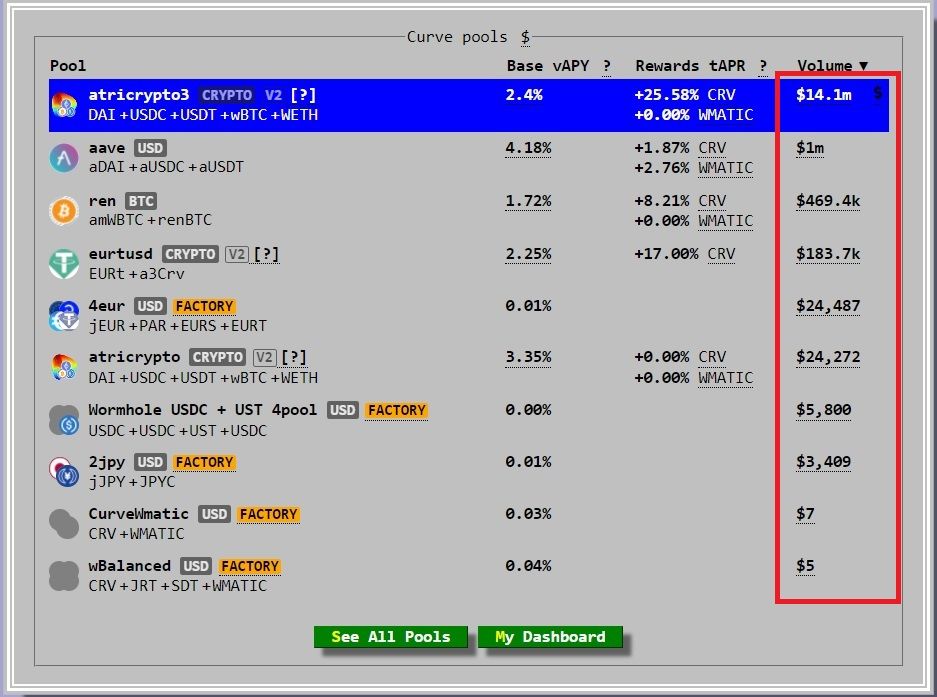
Task: Open the Rewards tAPR help question mark
Action: [x=763, y=66]
